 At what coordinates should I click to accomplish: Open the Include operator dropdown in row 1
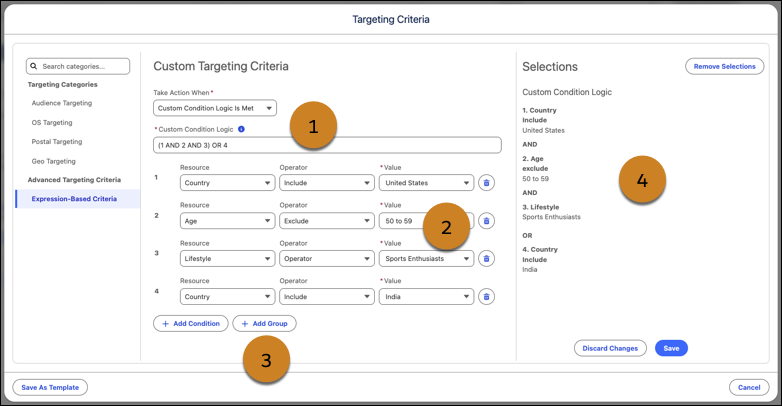(327, 183)
